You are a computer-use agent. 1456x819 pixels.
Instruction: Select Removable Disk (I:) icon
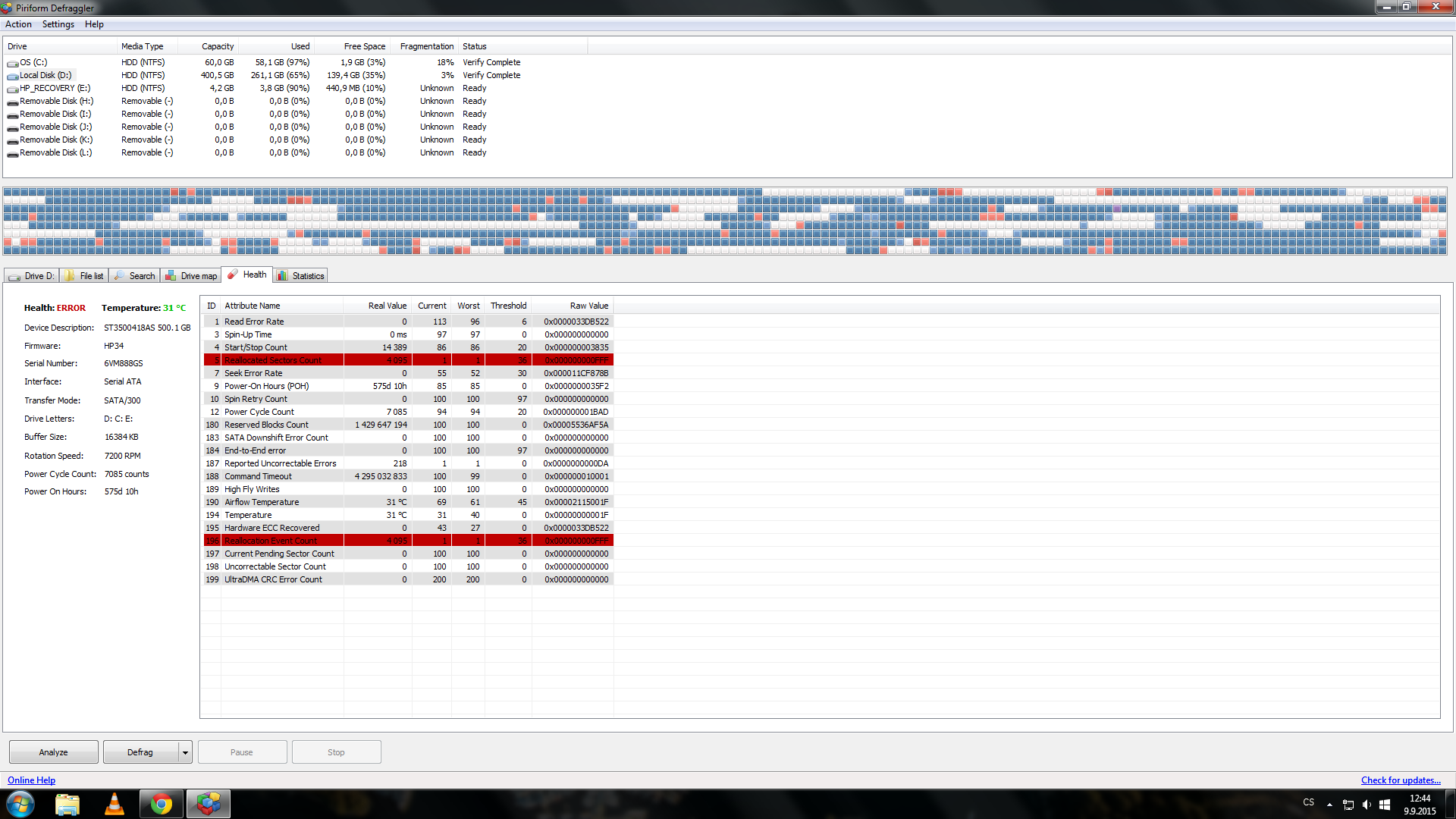13,115
